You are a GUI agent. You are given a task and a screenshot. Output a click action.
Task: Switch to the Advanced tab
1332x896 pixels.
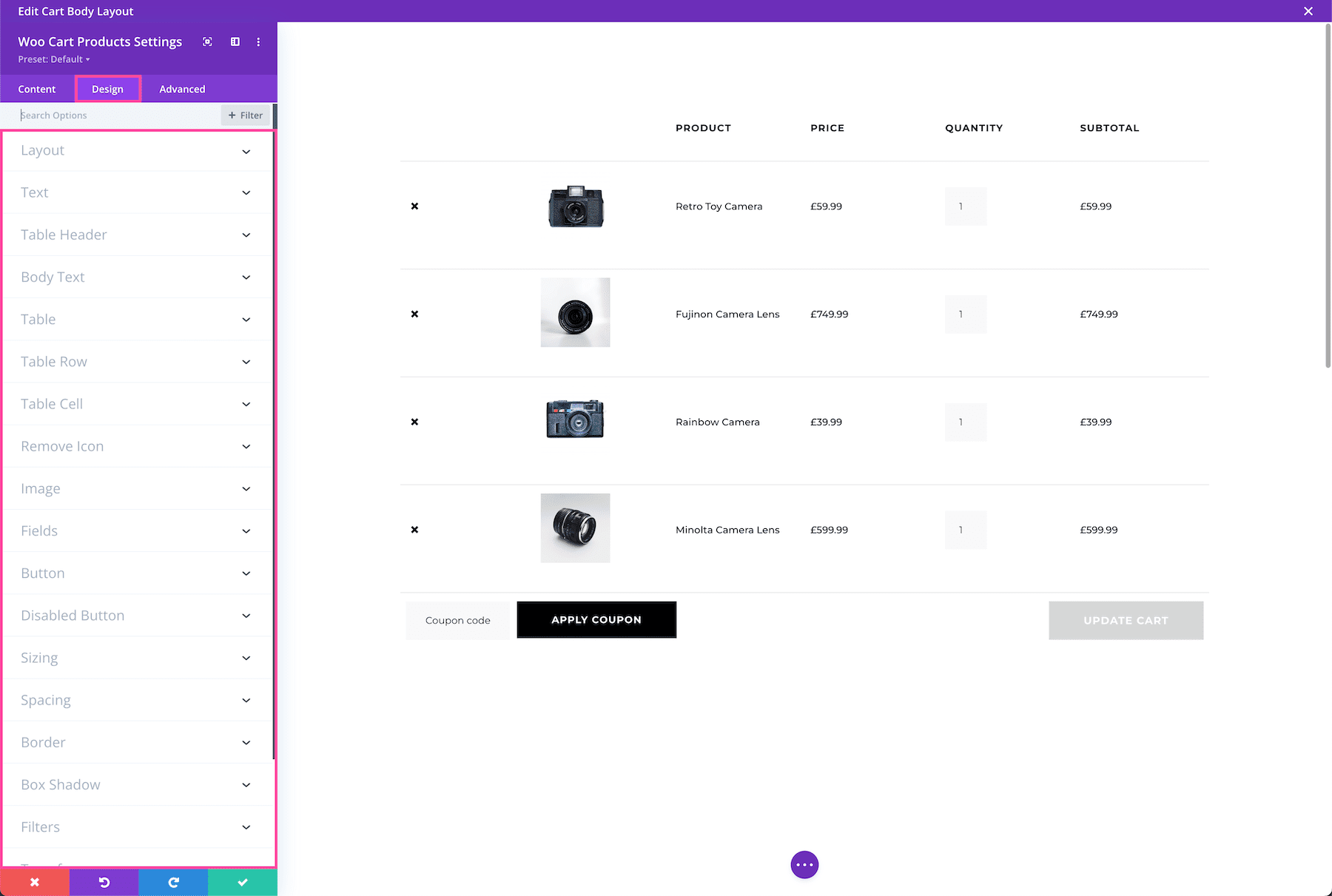point(181,89)
